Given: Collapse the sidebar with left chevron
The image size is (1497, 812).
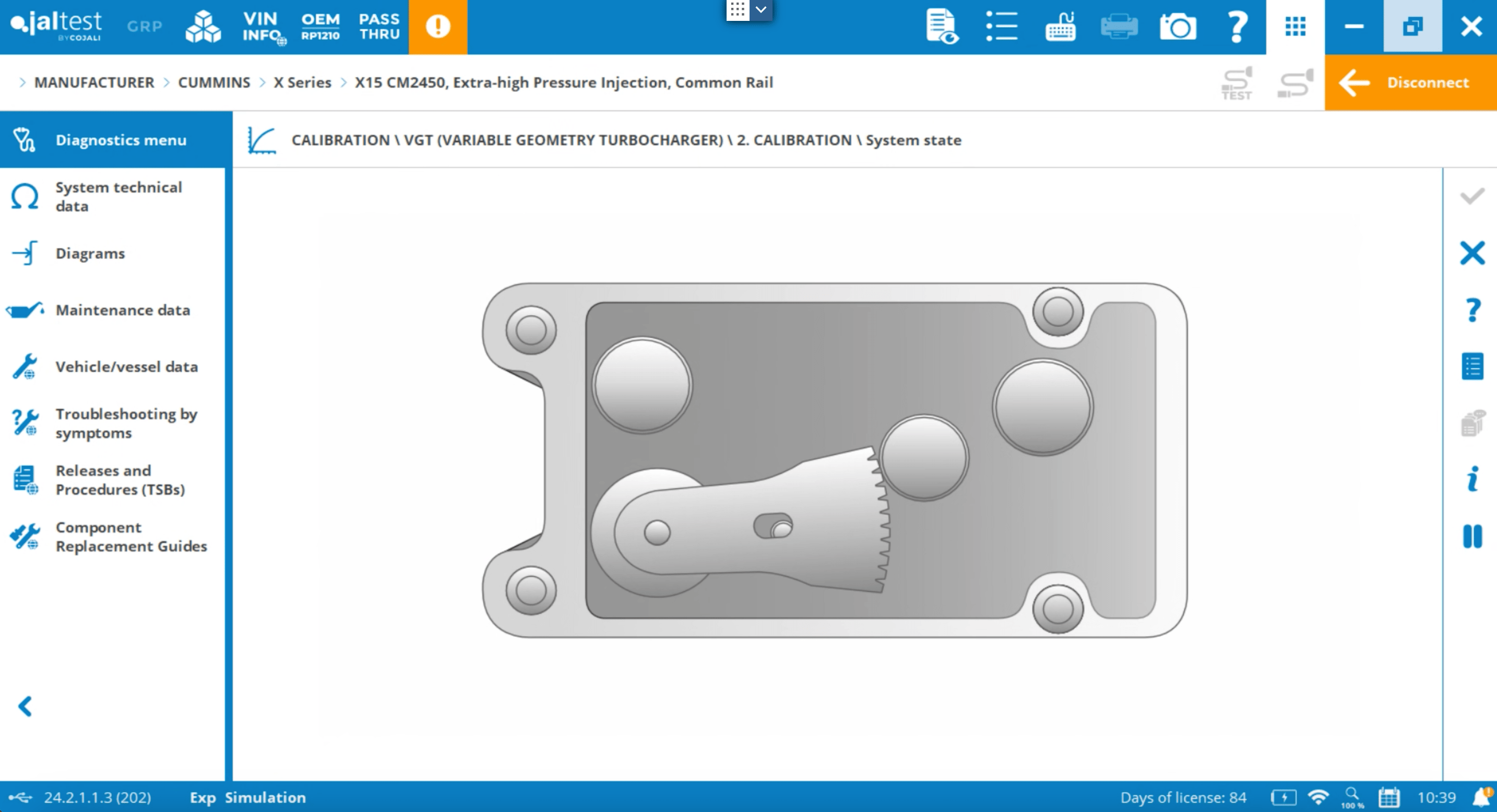Looking at the screenshot, I should tap(25, 706).
